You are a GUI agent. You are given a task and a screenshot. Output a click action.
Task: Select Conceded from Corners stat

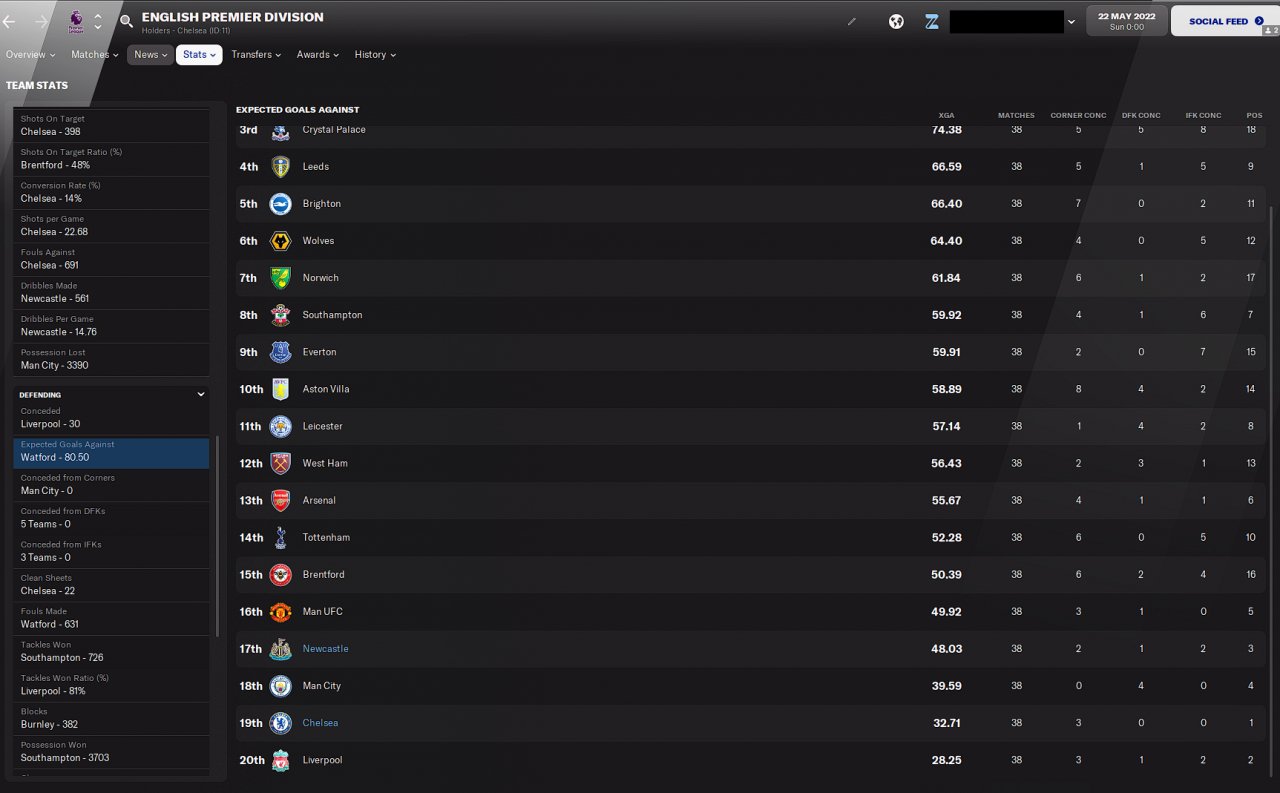tap(112, 485)
